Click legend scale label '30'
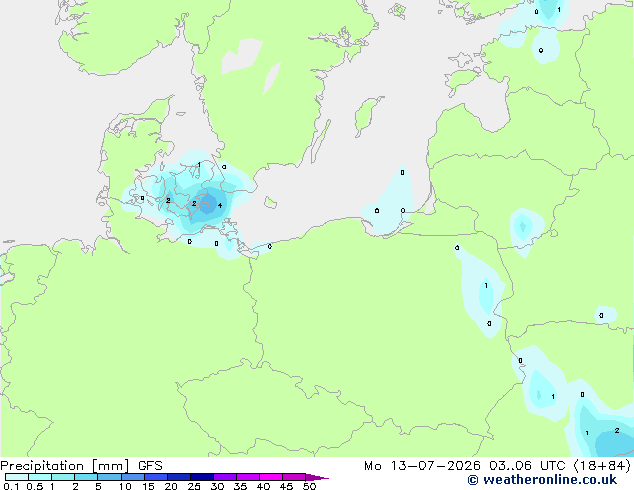The width and height of the screenshot is (634, 490). pos(217,486)
